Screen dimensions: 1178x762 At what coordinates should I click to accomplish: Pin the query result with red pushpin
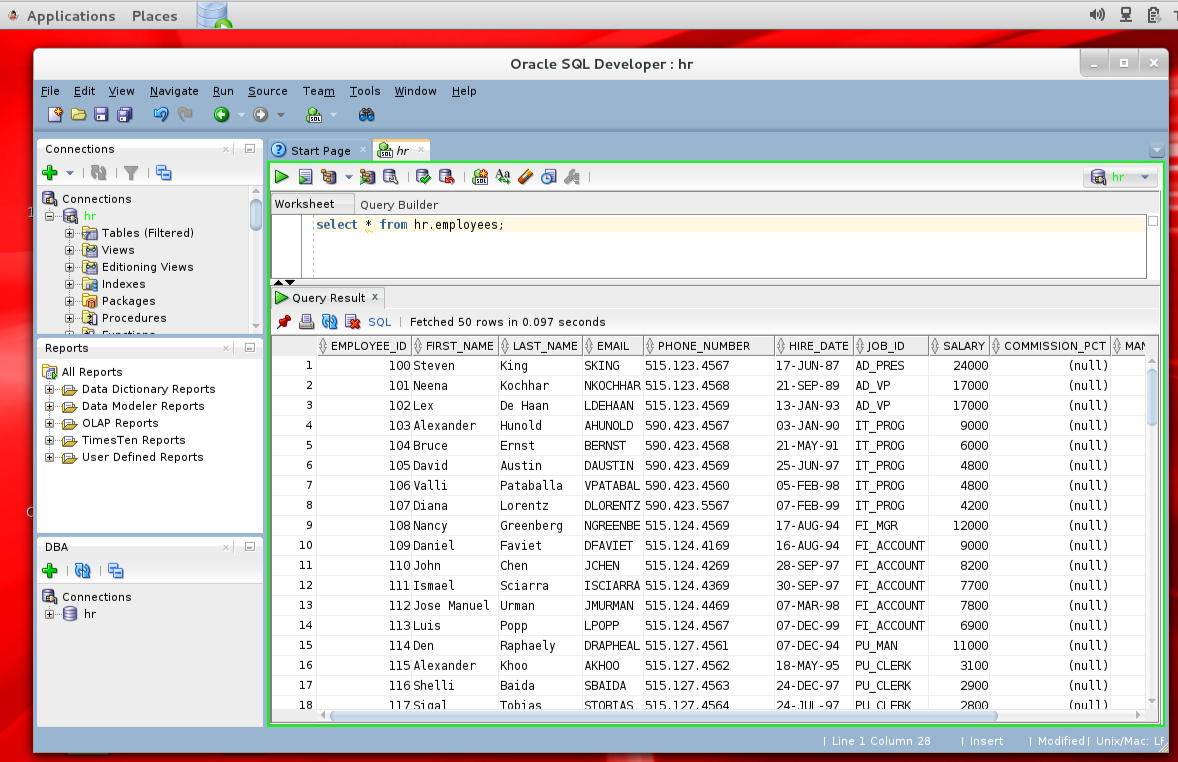(x=284, y=322)
